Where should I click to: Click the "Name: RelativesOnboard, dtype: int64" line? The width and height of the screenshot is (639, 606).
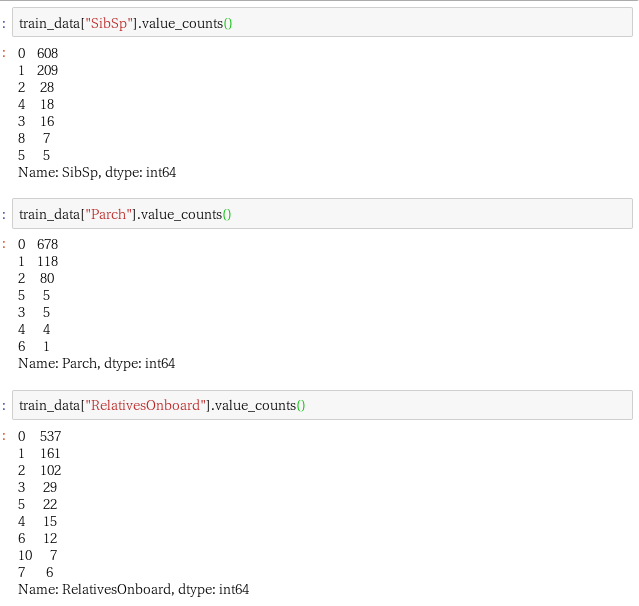(x=133, y=590)
